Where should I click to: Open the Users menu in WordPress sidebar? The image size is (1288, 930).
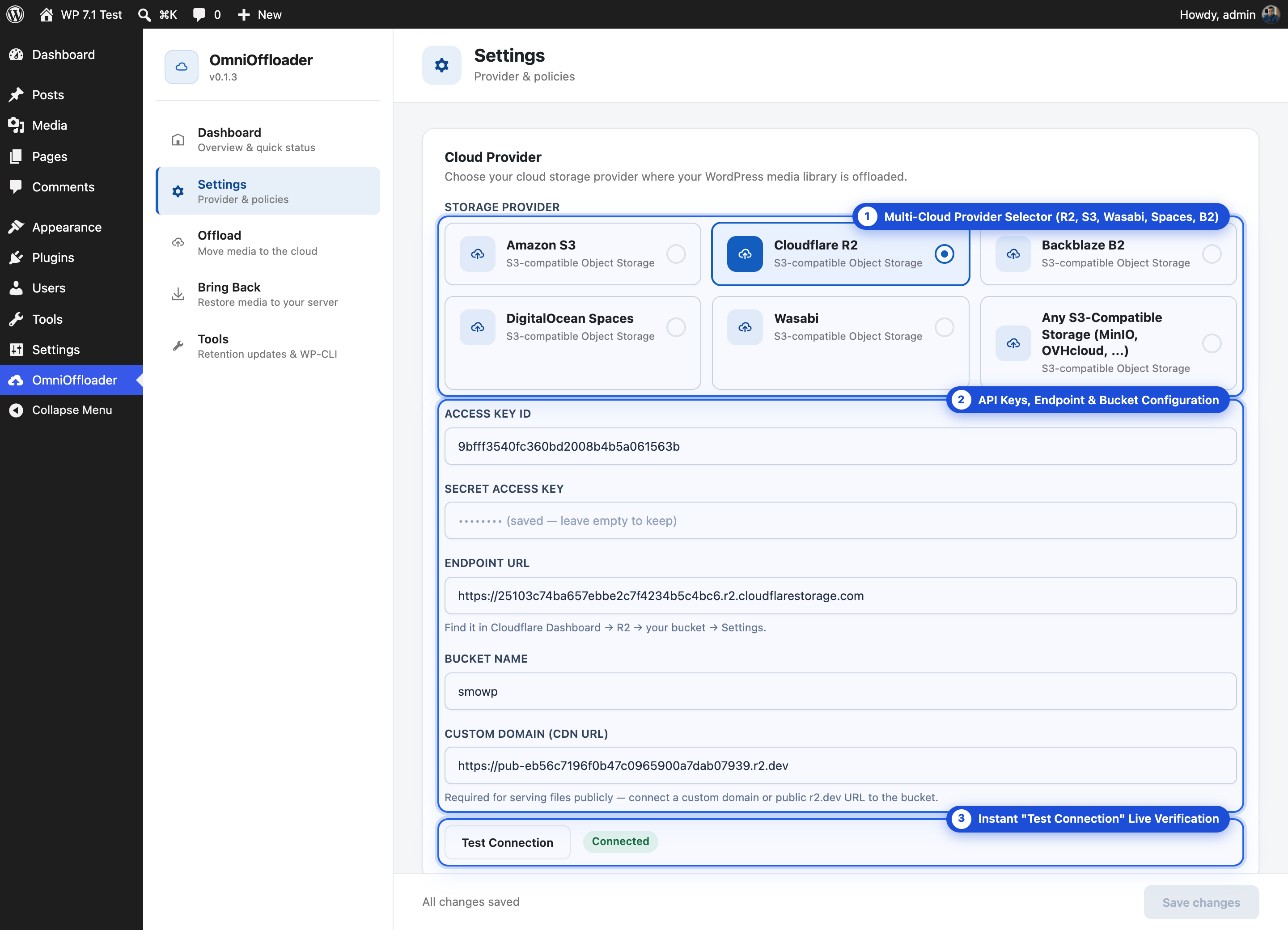72,288
